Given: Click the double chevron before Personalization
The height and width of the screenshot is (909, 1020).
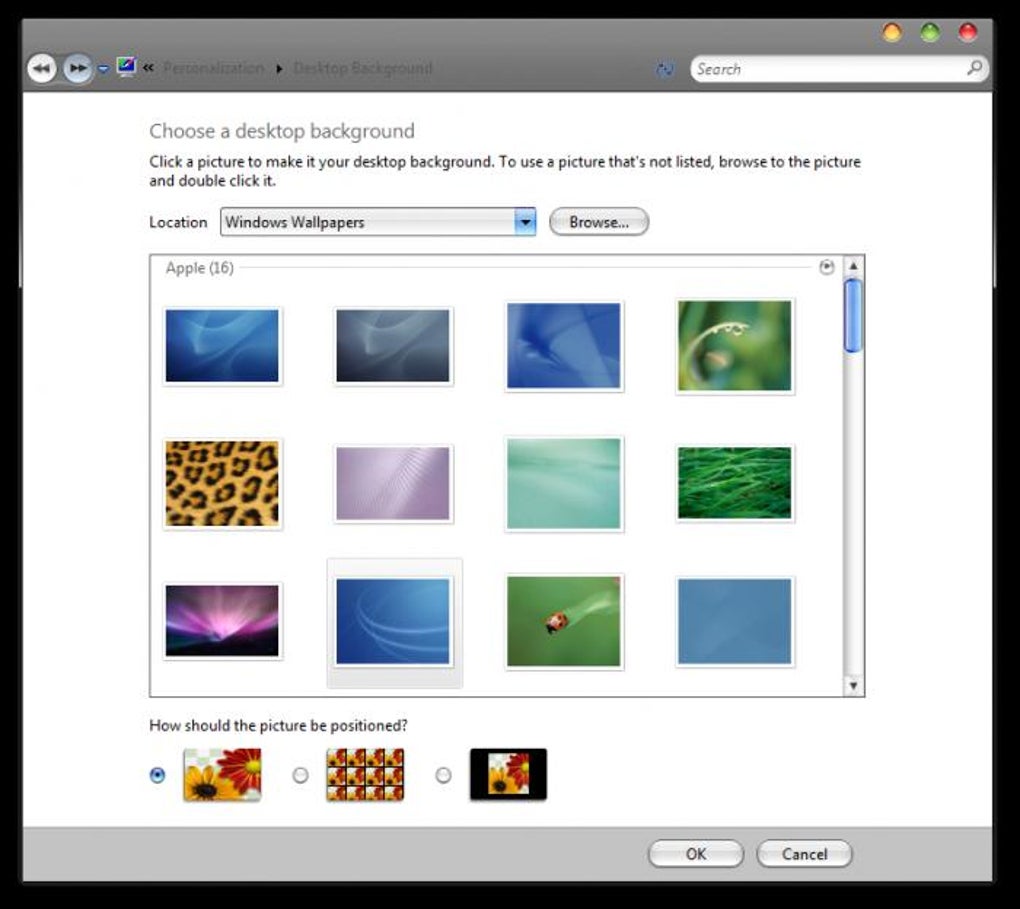Looking at the screenshot, I should click(x=148, y=68).
